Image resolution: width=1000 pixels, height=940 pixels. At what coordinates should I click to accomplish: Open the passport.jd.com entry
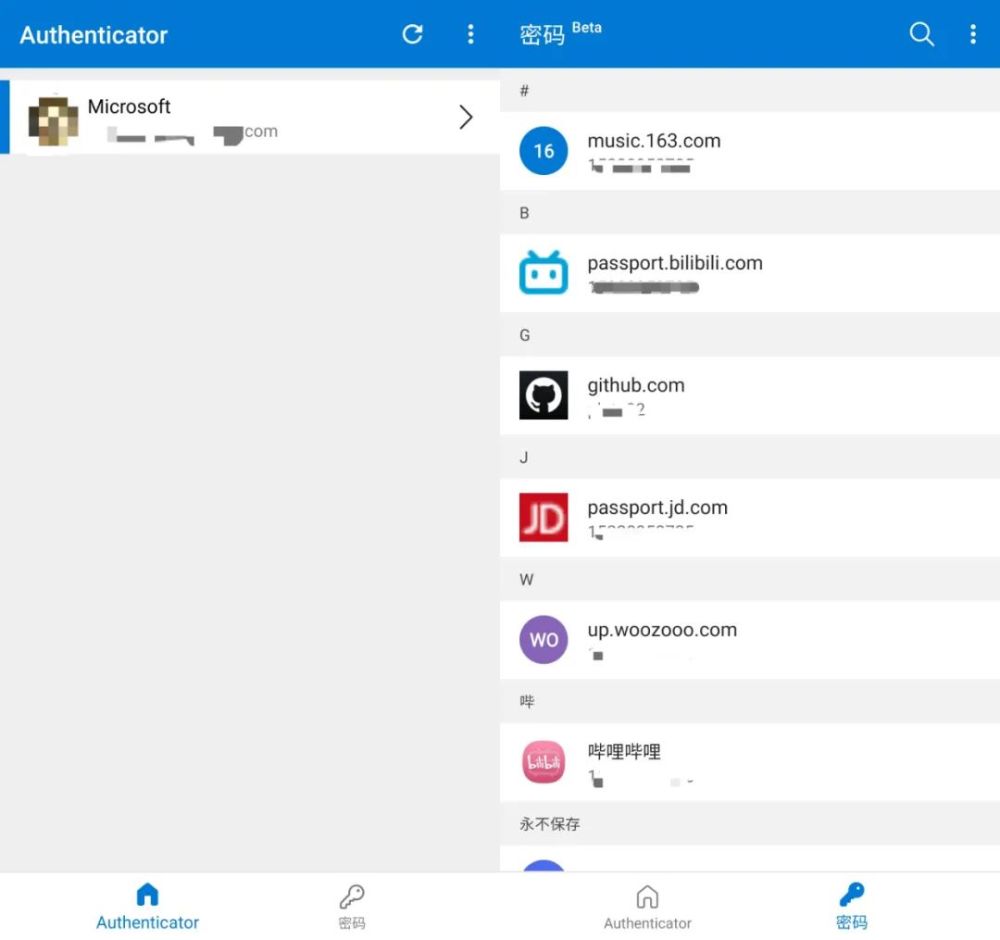point(750,518)
